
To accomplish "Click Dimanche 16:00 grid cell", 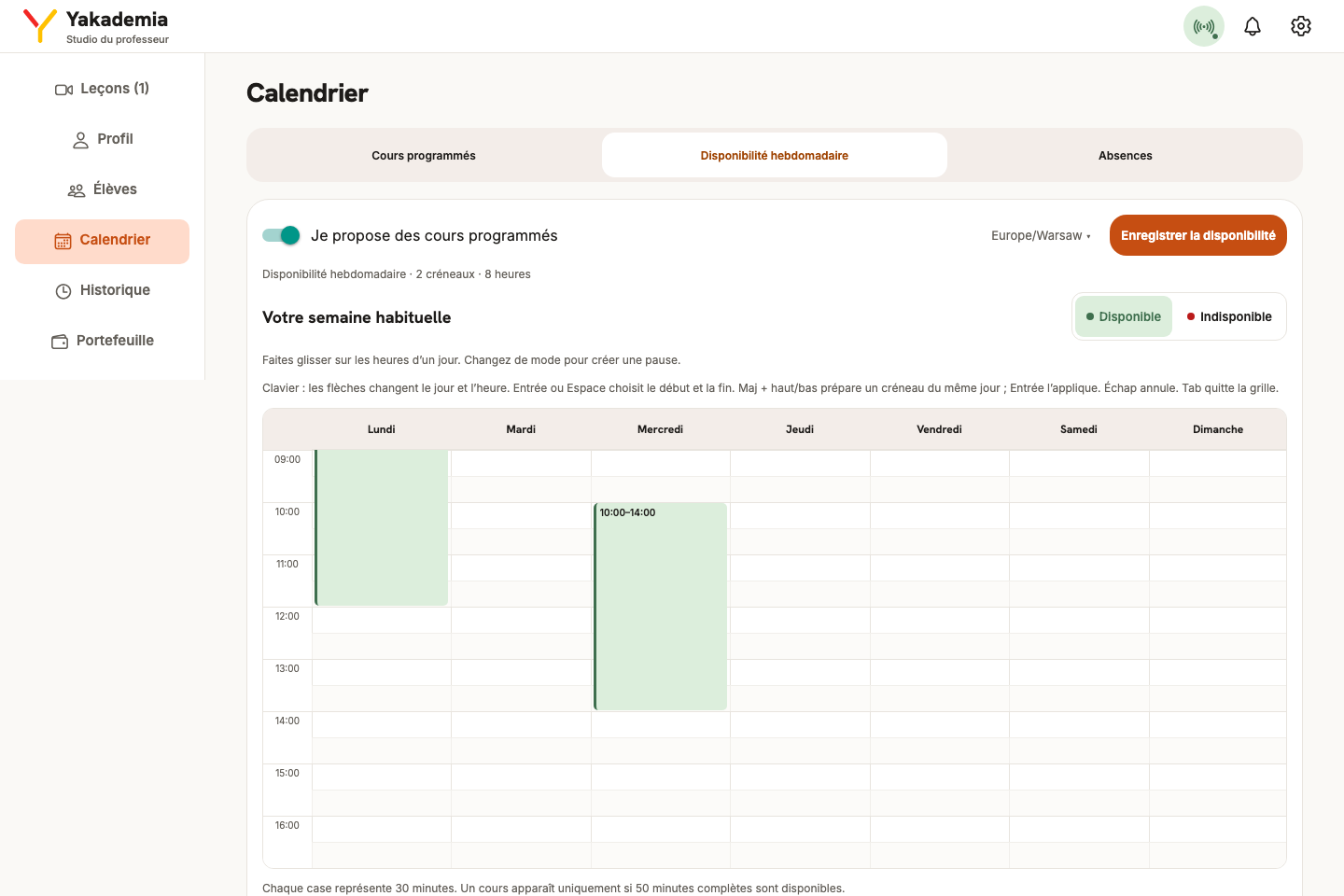I will (x=1217, y=829).
